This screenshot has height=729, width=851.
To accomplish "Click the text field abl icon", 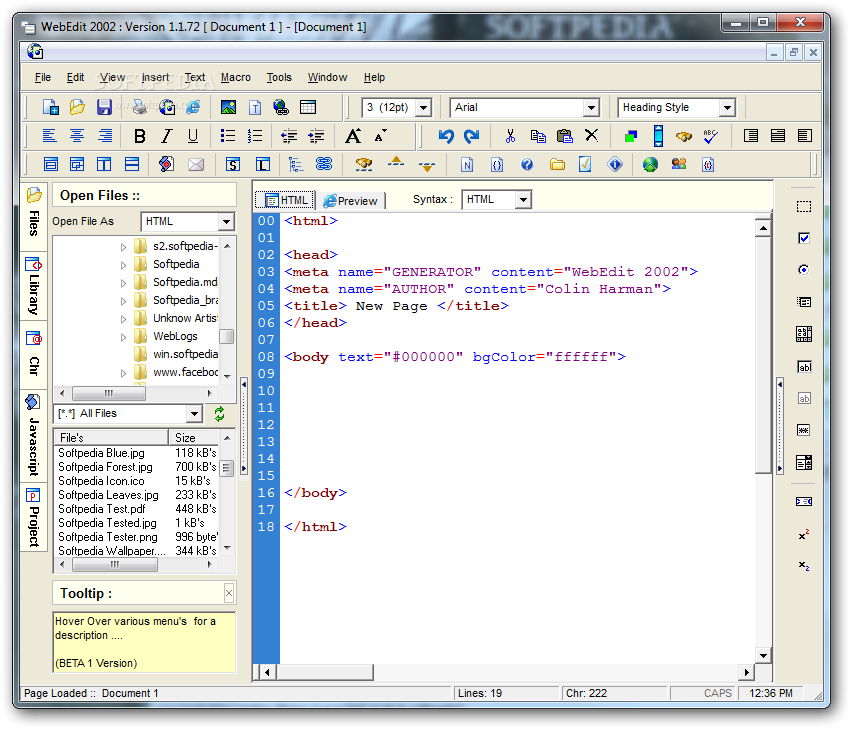I will click(804, 367).
